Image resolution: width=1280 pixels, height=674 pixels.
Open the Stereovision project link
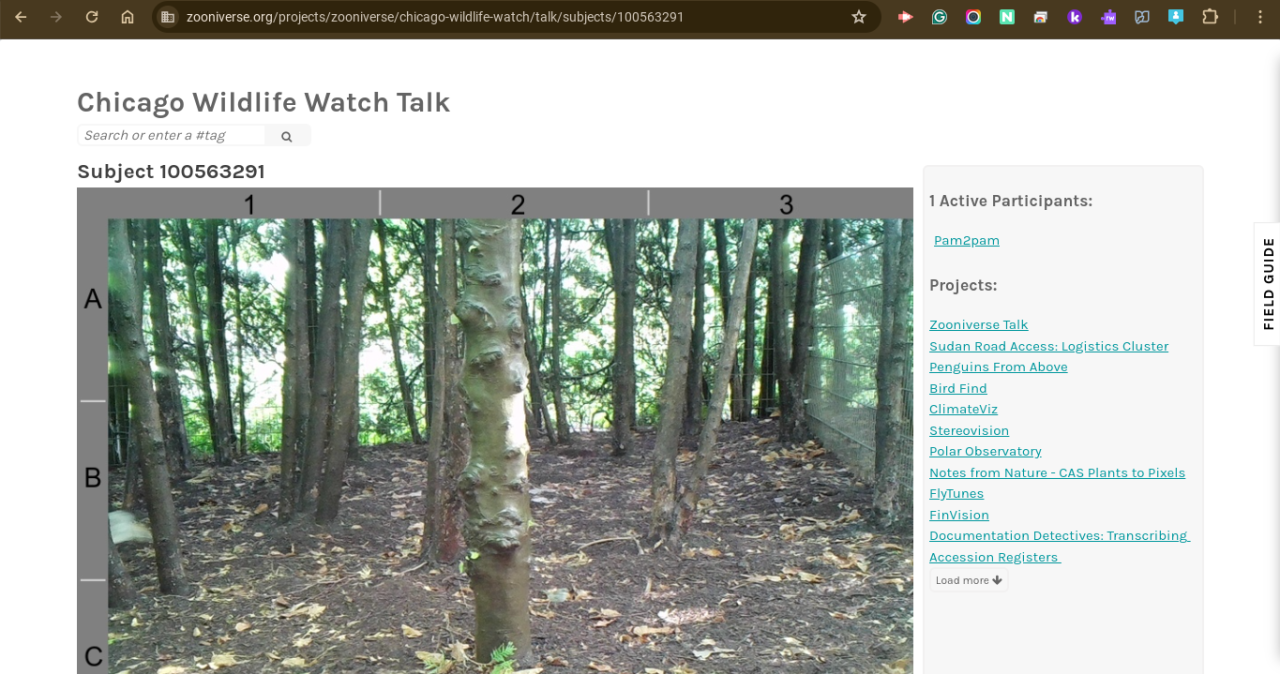(x=969, y=431)
